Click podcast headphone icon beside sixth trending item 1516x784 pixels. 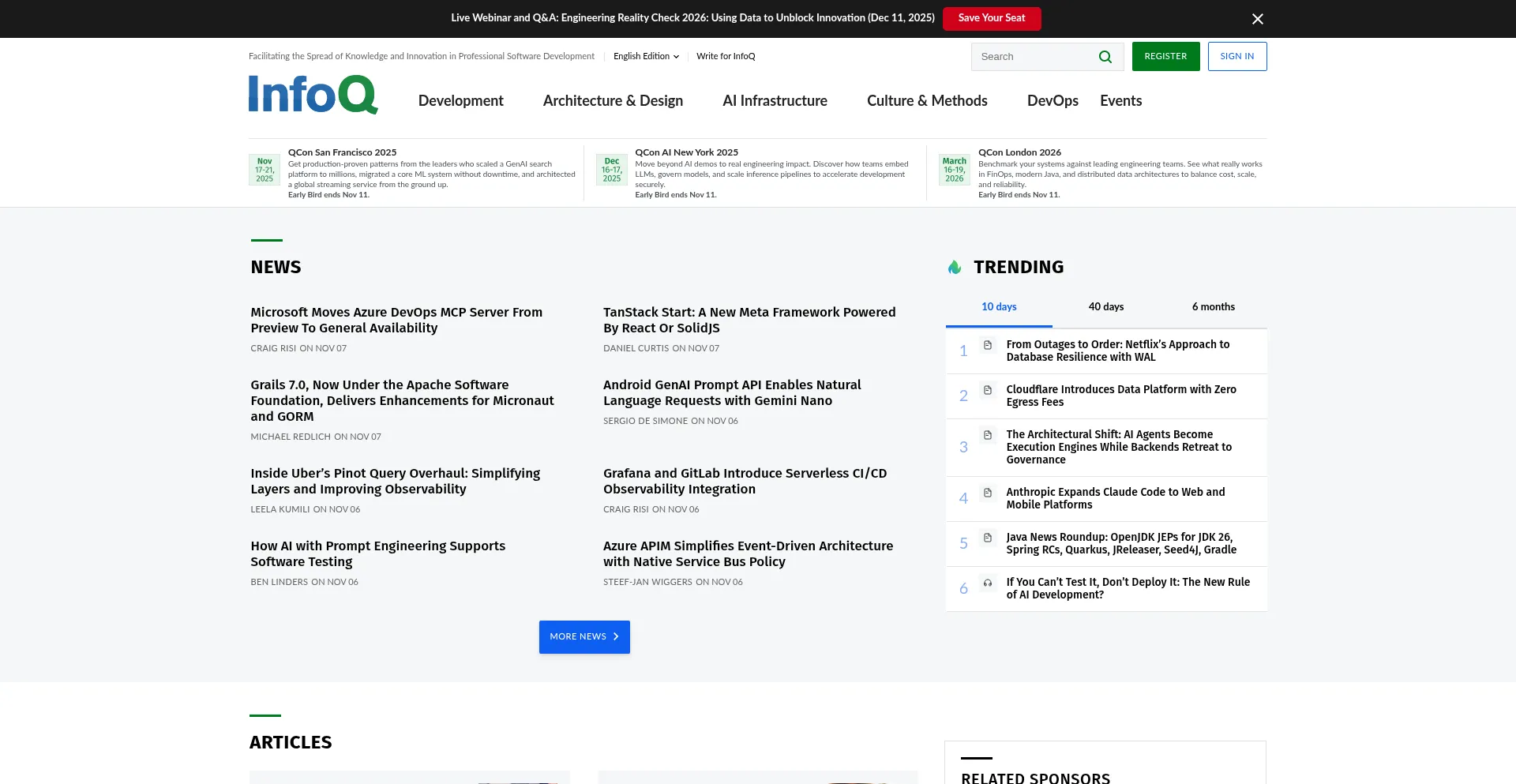tap(987, 583)
